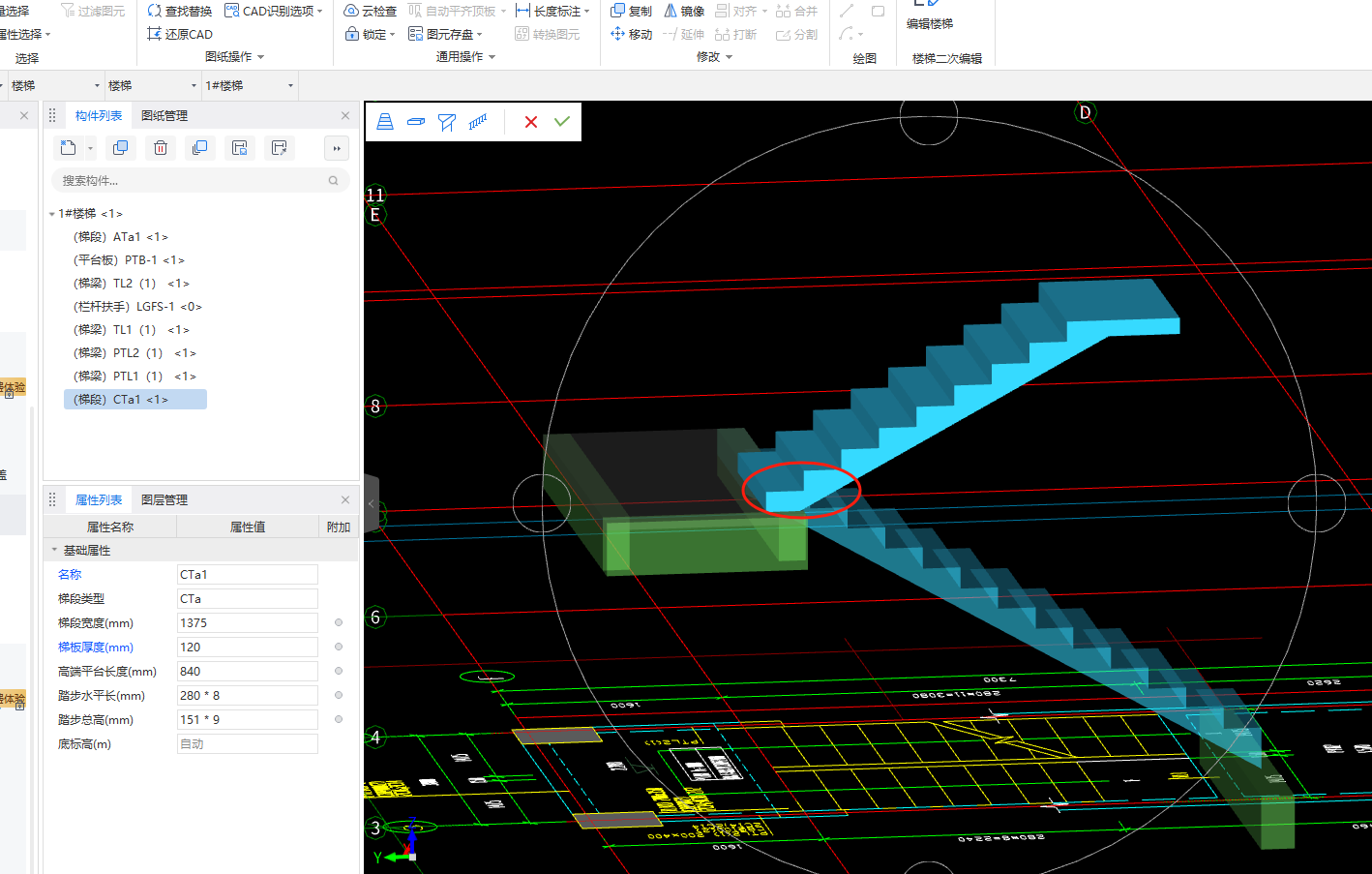Select (栏杆扶手) LGFS-1 component
This screenshot has height=874, width=1372.
[x=137, y=307]
